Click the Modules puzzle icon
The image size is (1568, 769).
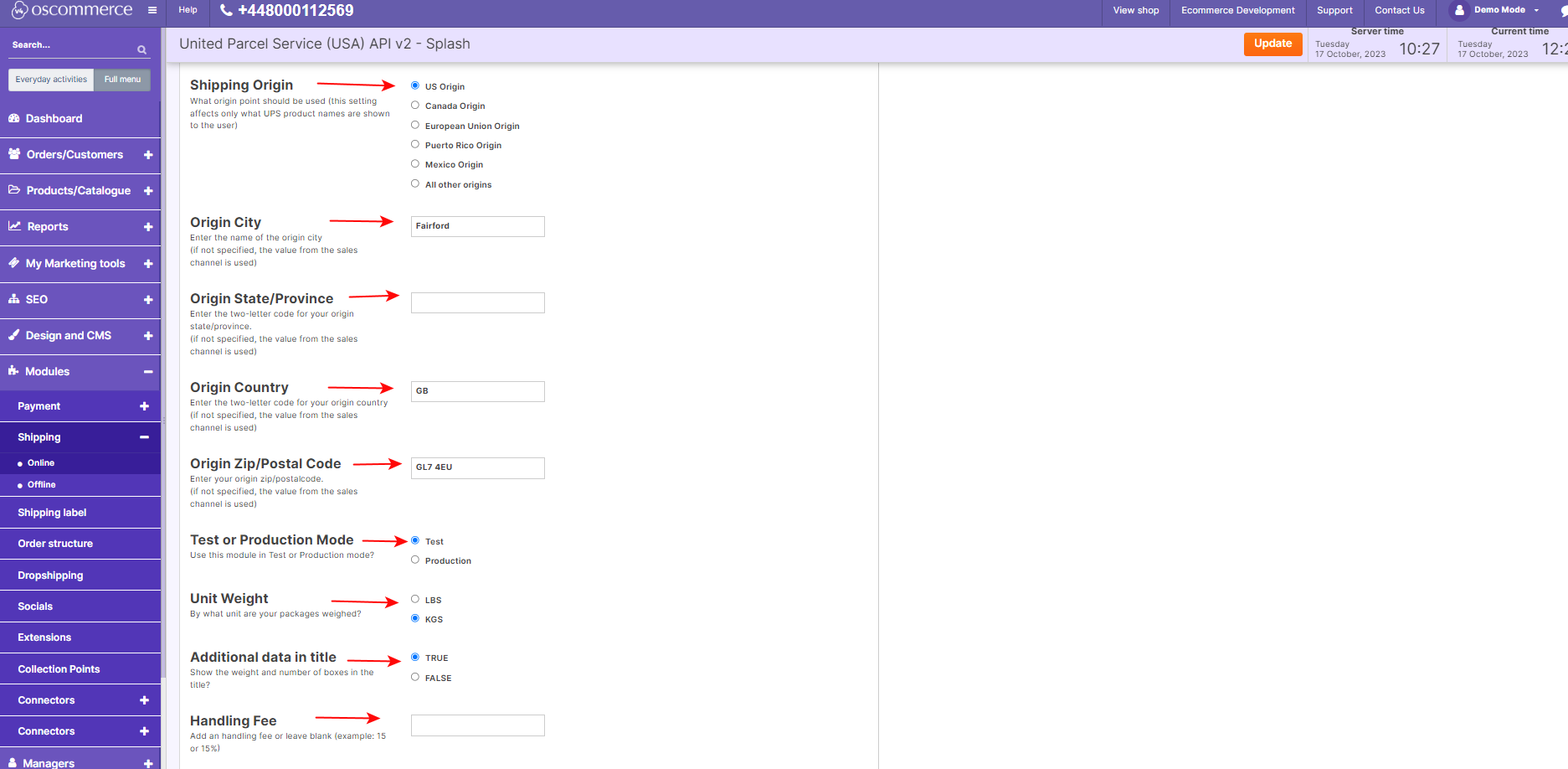pos(13,371)
